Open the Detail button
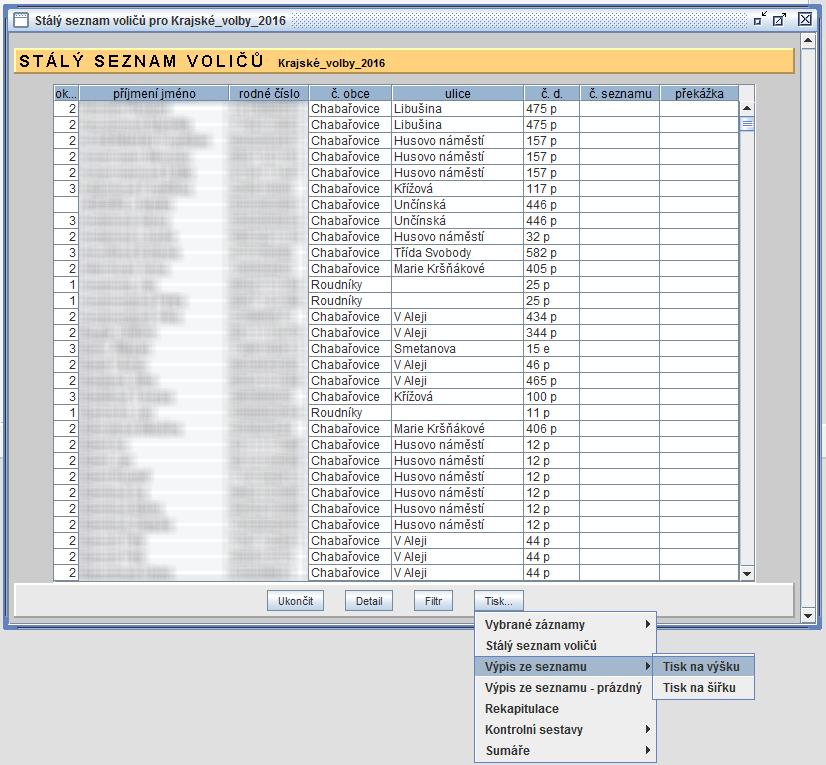 coord(369,601)
